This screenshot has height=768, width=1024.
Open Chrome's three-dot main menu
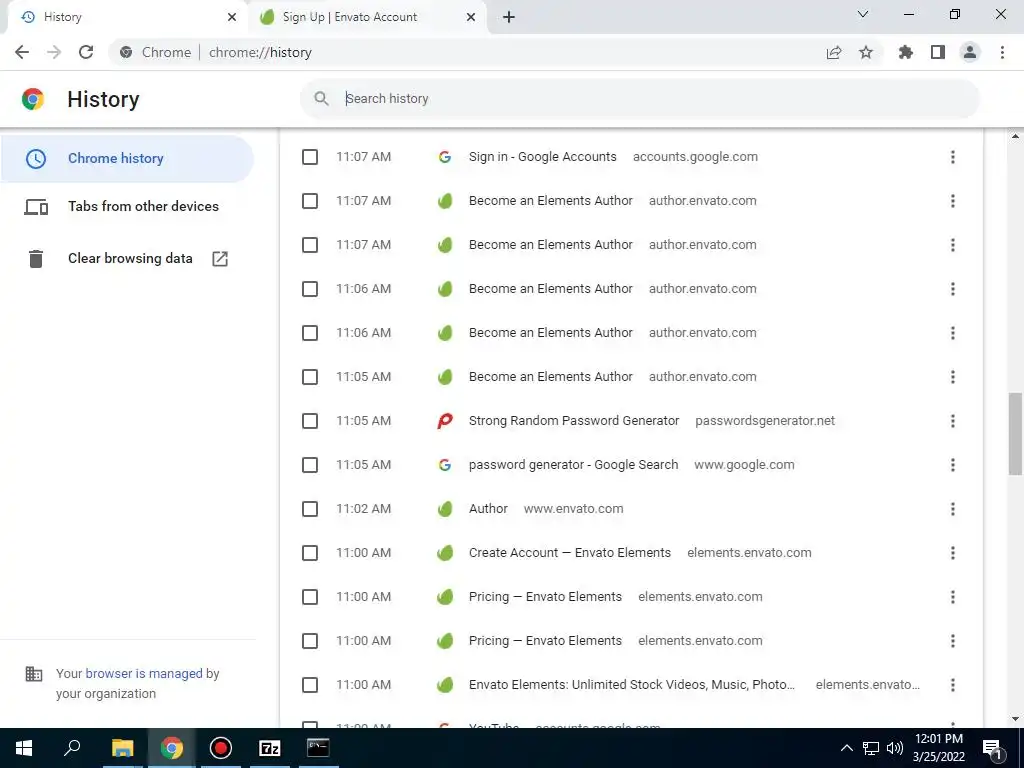[x=1002, y=52]
